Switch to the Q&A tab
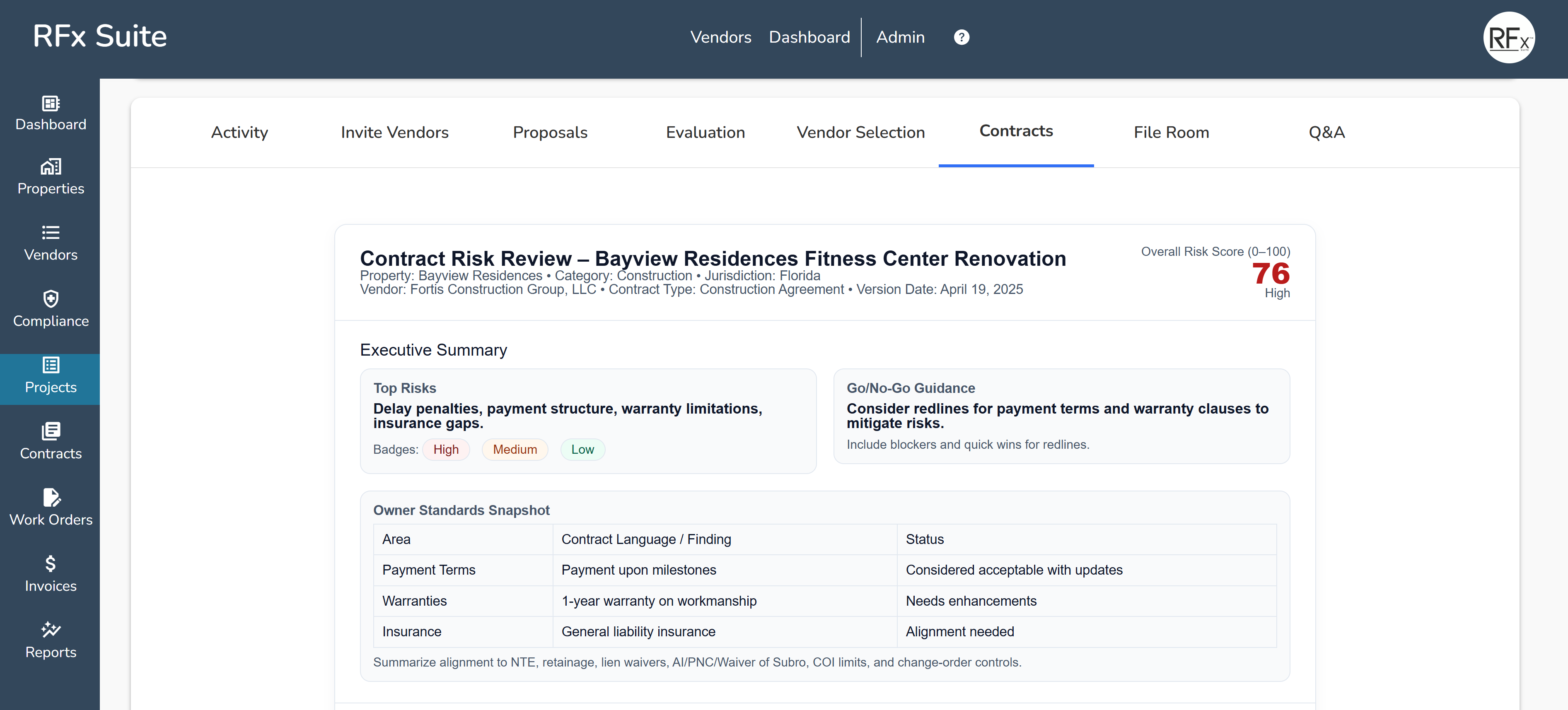The height and width of the screenshot is (710, 1568). click(1326, 132)
